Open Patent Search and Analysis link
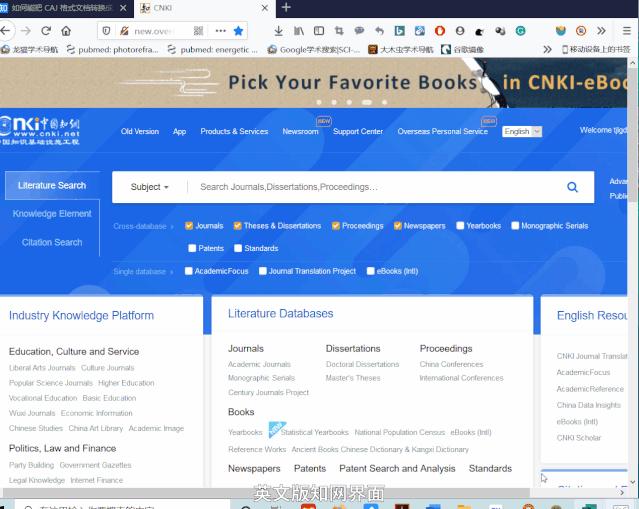Viewport: 639px width, 509px height. 397,469
